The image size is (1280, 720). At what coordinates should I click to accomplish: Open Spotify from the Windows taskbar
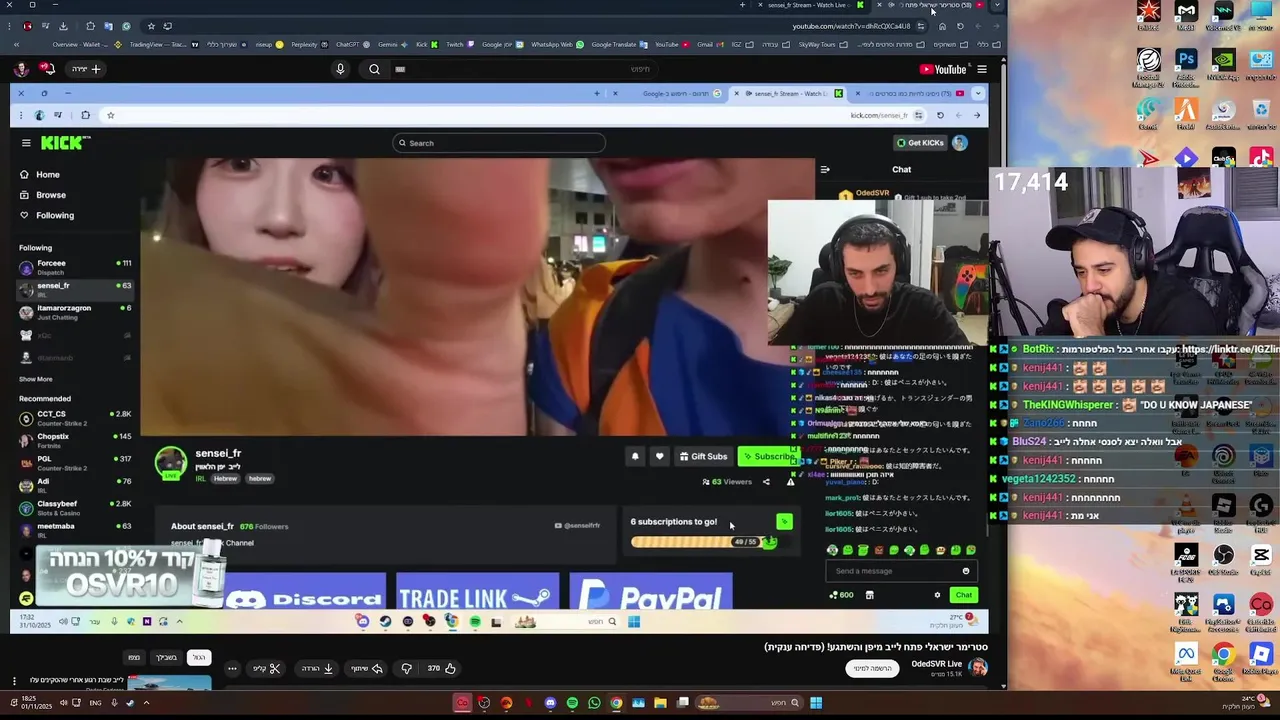coord(572,703)
